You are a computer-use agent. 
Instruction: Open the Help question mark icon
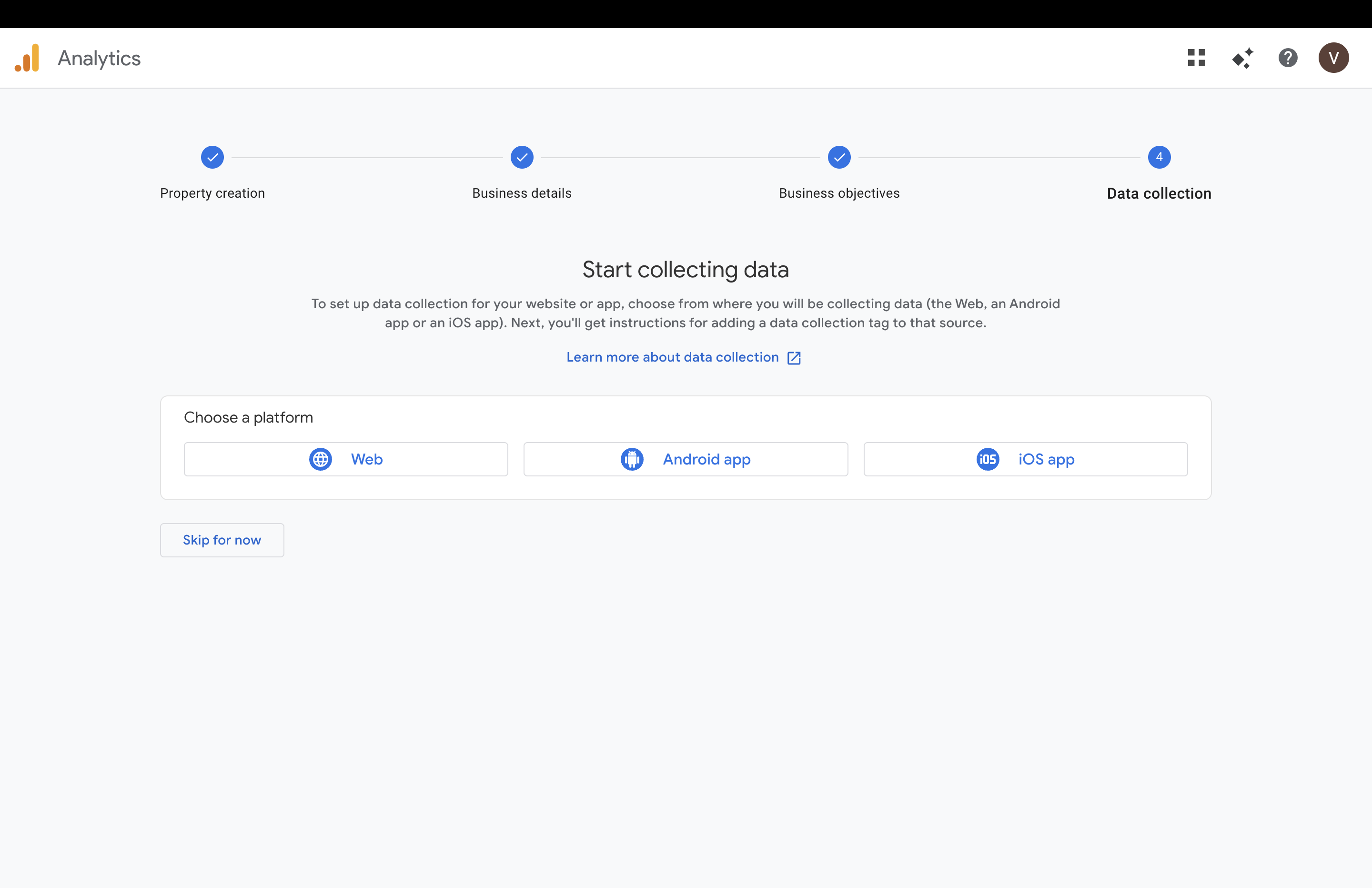click(1288, 58)
